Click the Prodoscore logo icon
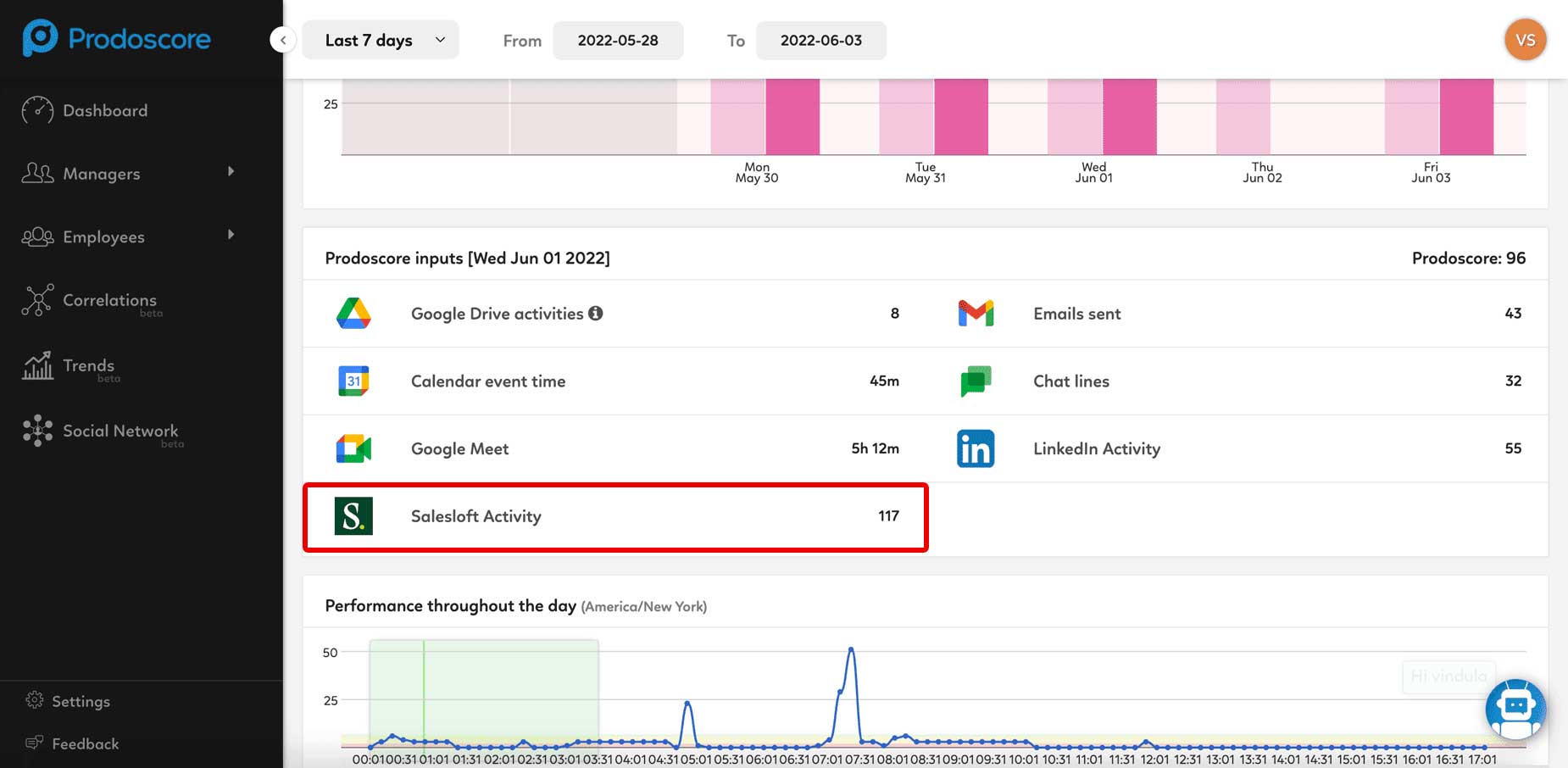This screenshot has width=1568, height=768. coord(40,37)
